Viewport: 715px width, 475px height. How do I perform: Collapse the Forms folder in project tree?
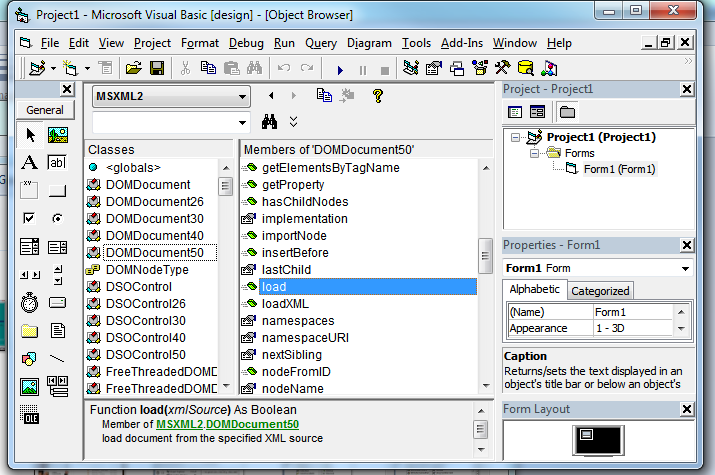point(535,153)
